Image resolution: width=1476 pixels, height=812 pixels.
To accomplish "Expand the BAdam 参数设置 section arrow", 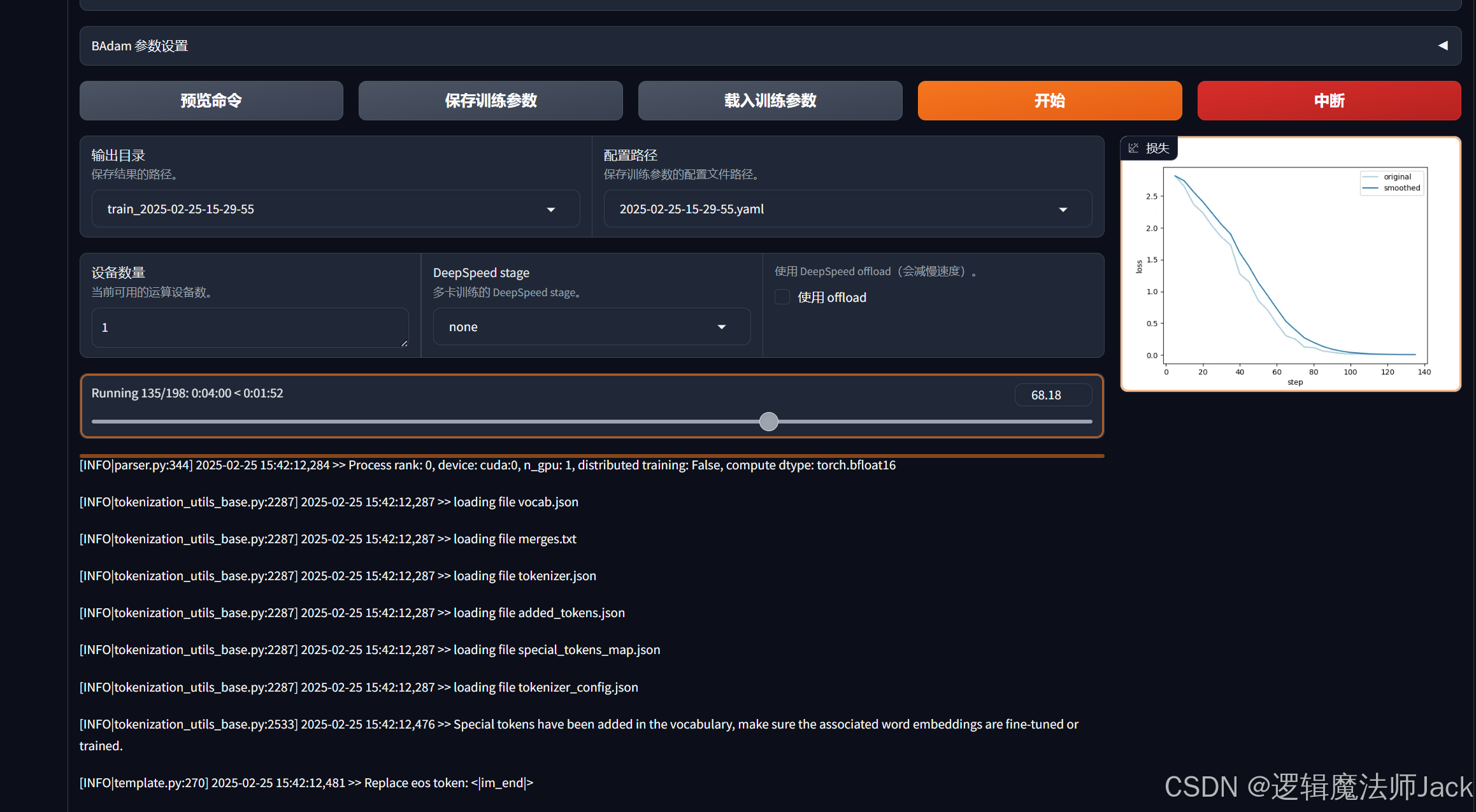I will click(x=1443, y=46).
